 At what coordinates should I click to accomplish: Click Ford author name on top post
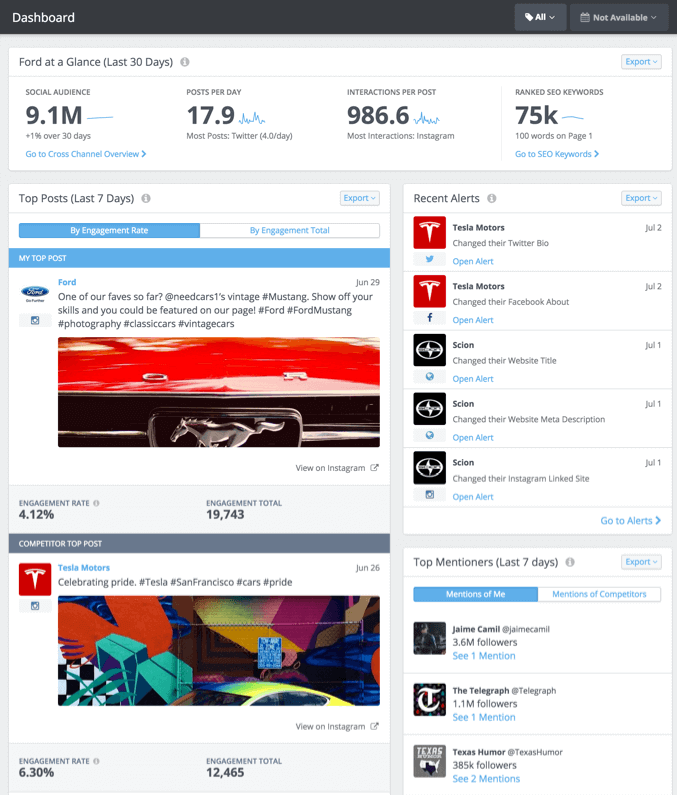(67, 282)
